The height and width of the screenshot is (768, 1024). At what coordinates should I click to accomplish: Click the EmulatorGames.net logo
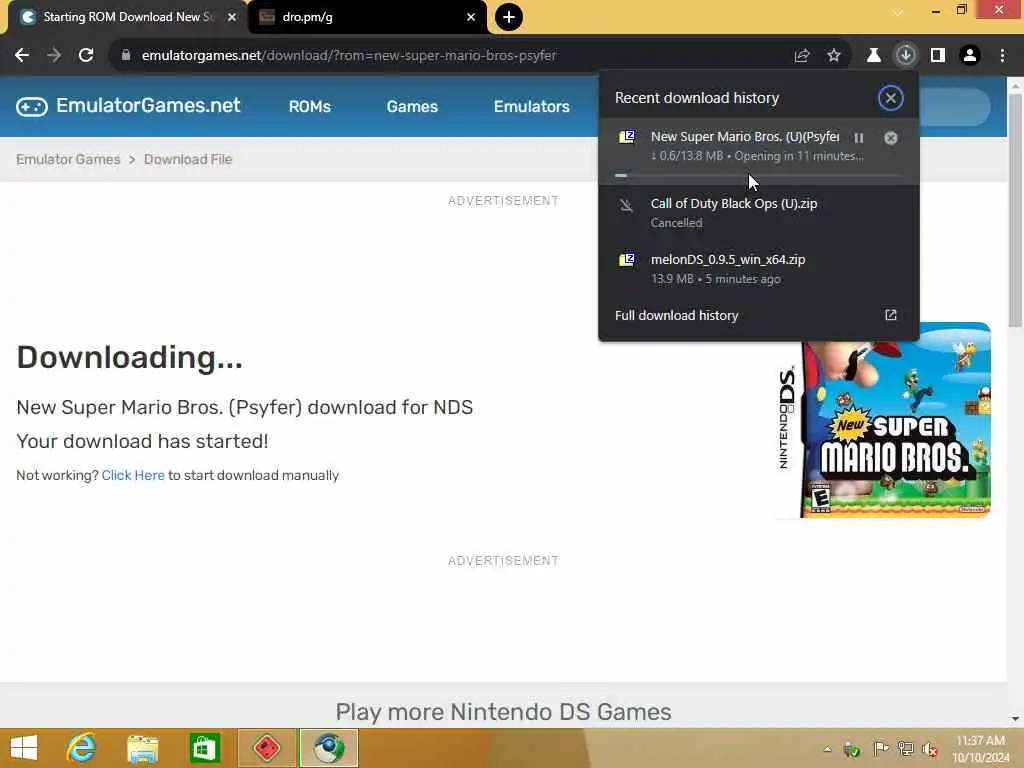point(128,106)
